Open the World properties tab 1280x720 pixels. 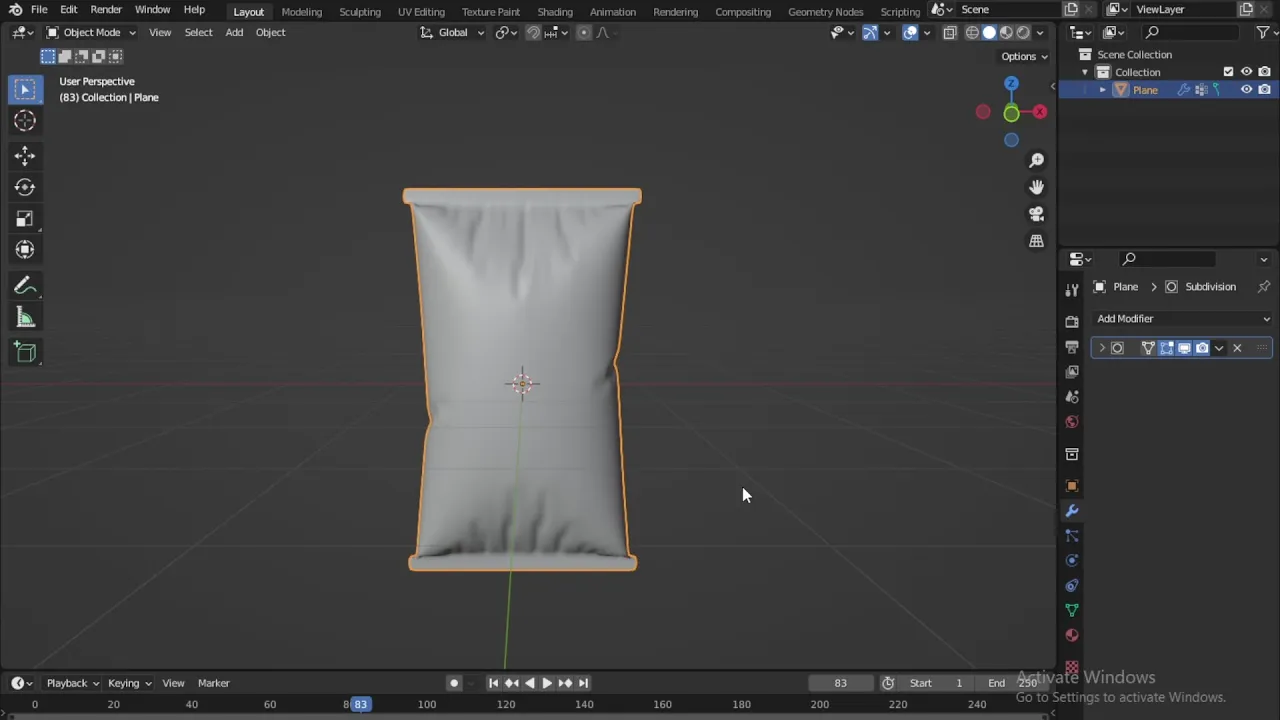(1072, 422)
